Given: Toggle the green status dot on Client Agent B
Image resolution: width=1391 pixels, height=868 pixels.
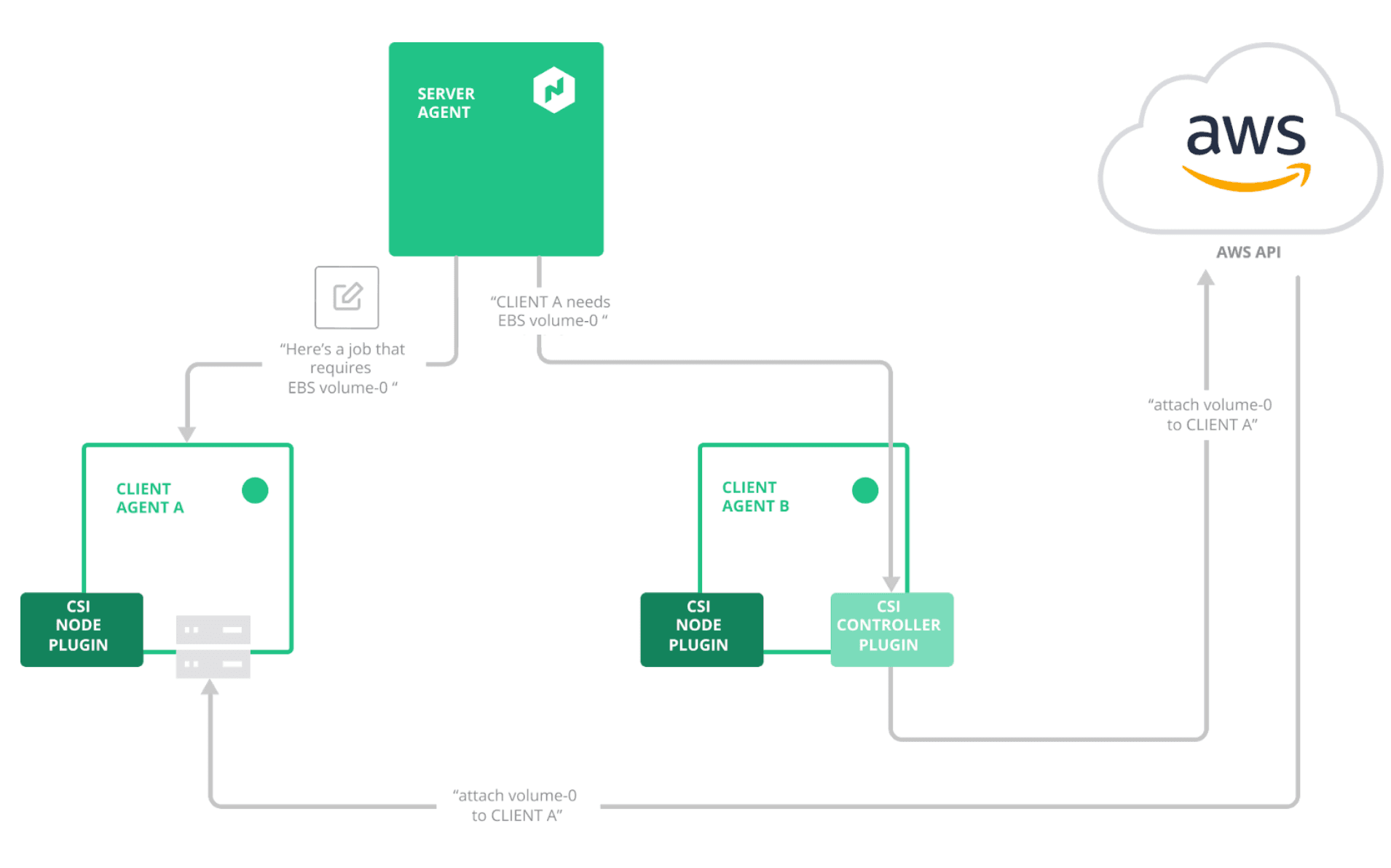Looking at the screenshot, I should [865, 491].
